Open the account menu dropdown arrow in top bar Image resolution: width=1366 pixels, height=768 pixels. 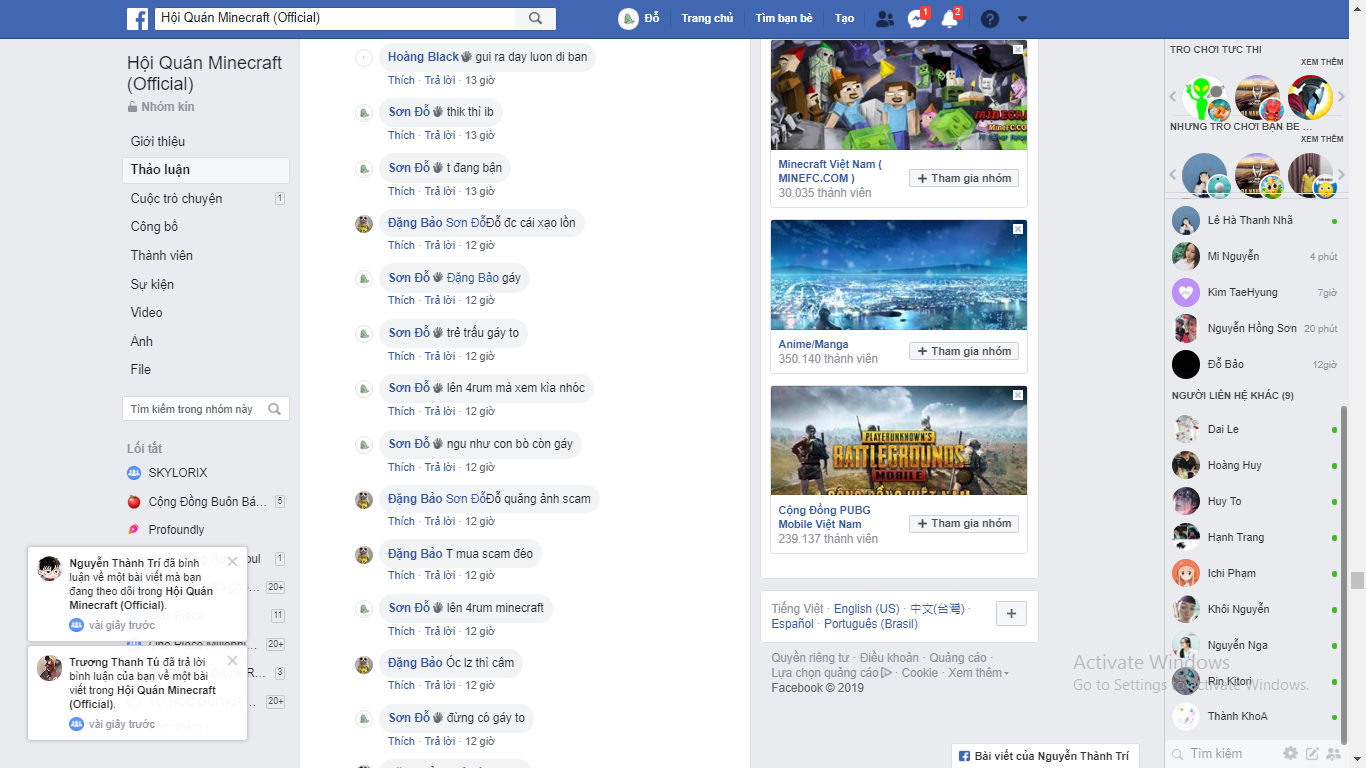(1022, 19)
